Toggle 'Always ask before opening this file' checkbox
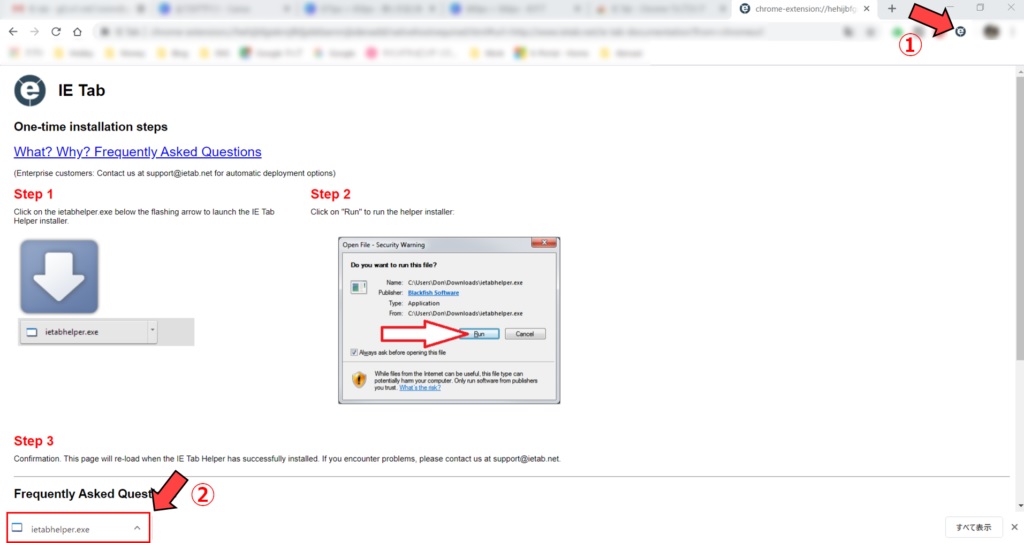The width and height of the screenshot is (1024, 543). pos(354,352)
